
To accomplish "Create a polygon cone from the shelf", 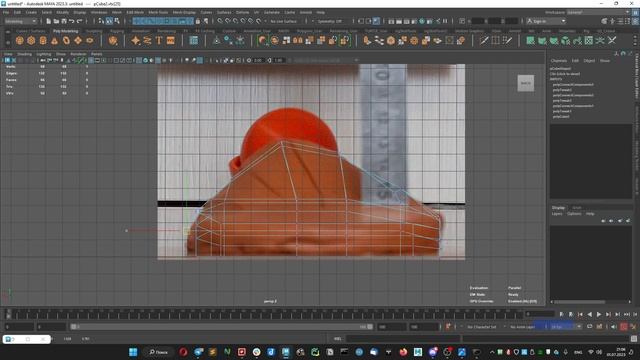I will pos(55,40).
